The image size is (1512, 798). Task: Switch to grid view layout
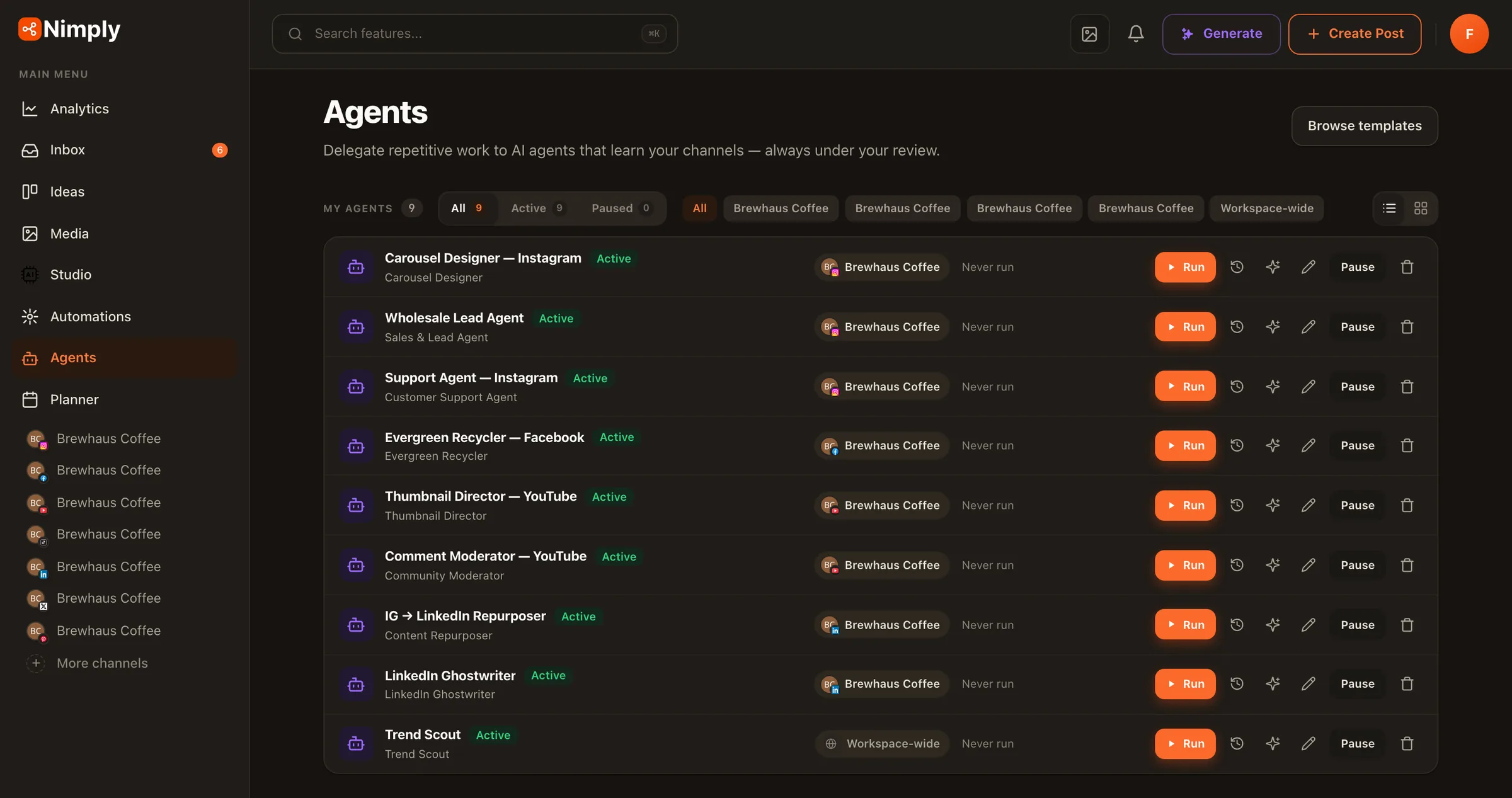(1421, 208)
